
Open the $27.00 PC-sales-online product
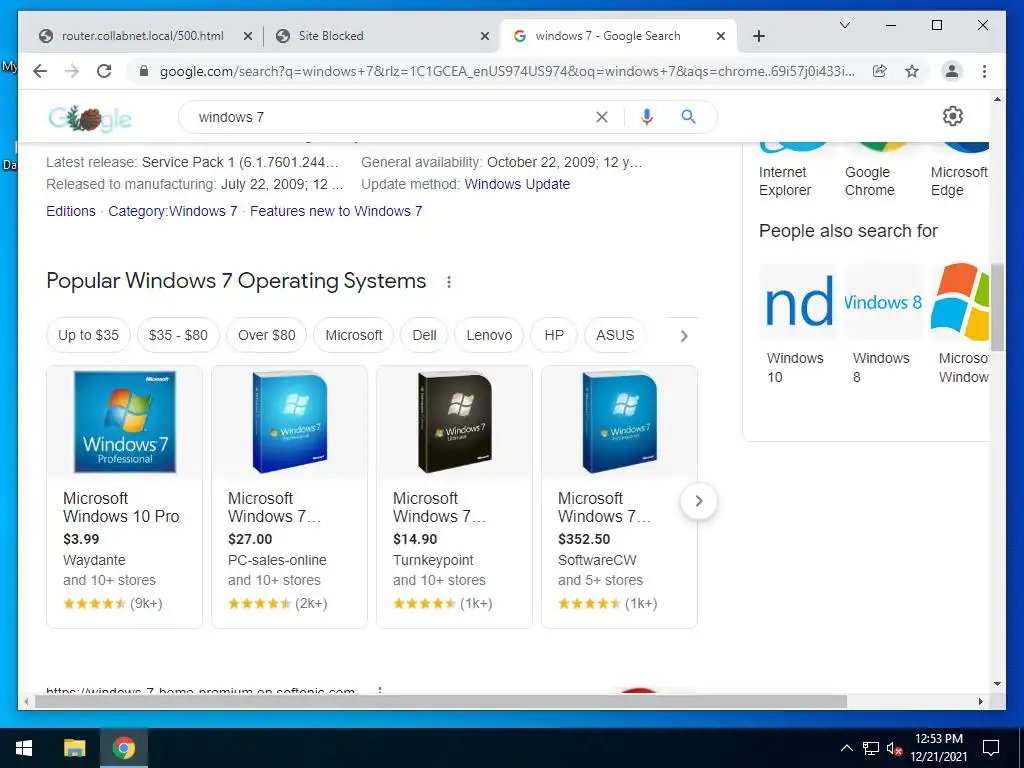(x=289, y=496)
